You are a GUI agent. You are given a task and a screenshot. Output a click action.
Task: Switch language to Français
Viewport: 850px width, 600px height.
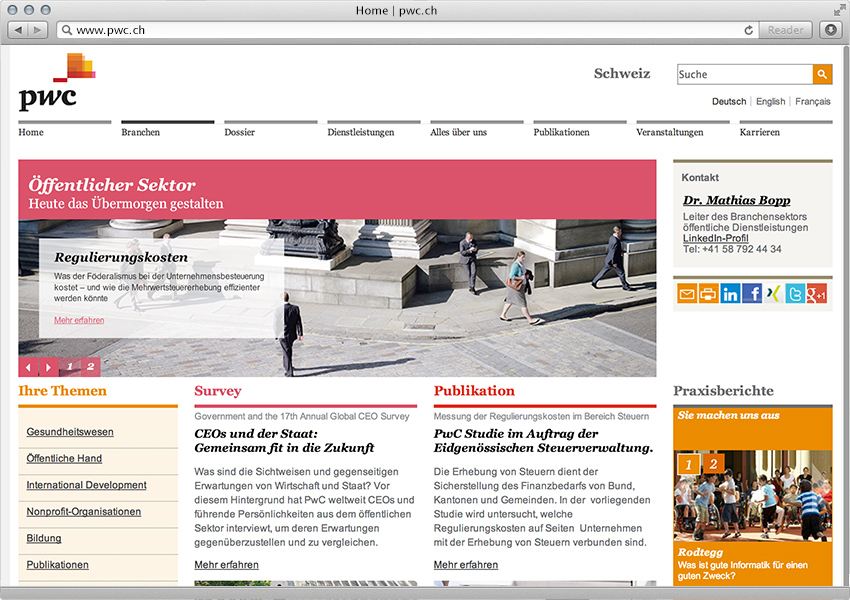pos(813,101)
